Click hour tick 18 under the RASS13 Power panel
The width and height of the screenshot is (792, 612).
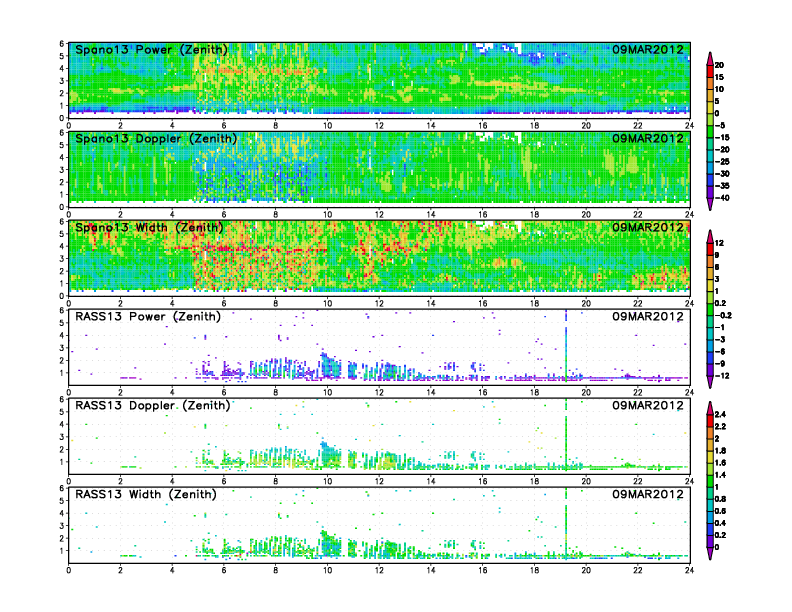pos(534,392)
